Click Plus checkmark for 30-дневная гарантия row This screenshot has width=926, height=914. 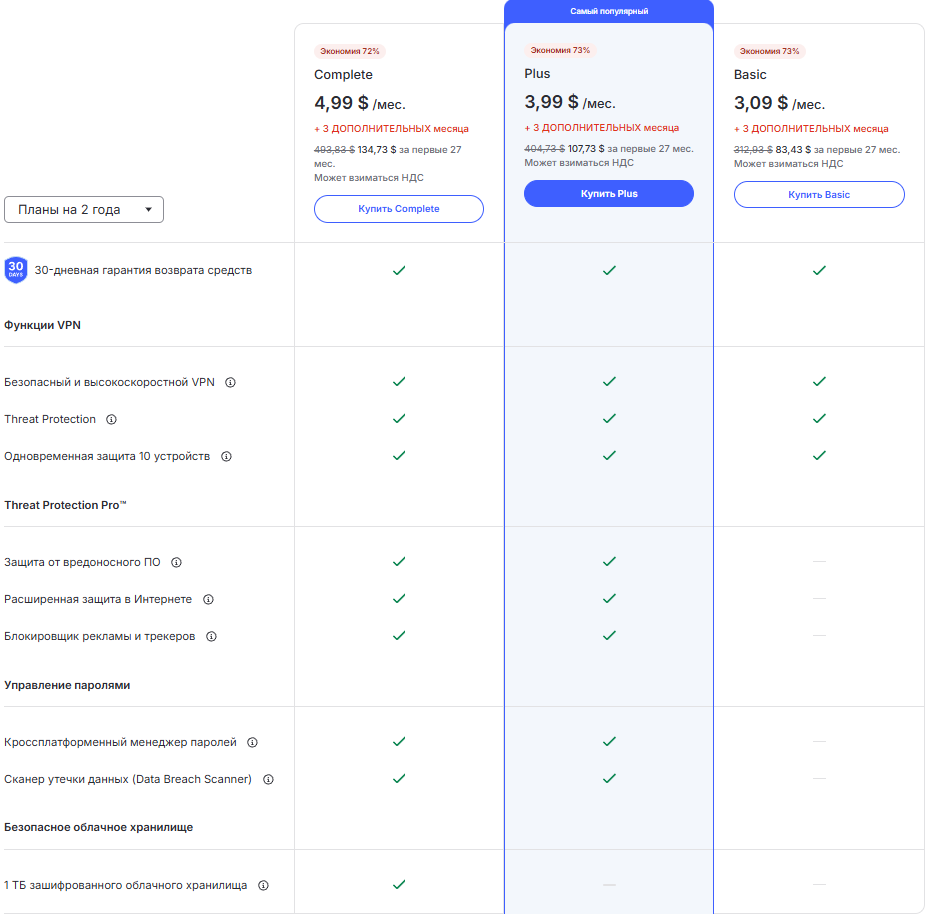[x=609, y=270]
